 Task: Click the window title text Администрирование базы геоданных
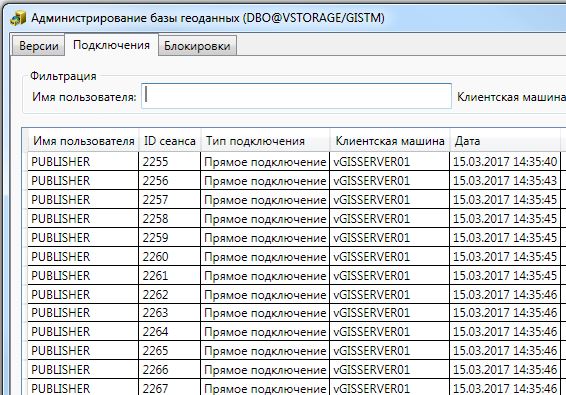tap(135, 18)
